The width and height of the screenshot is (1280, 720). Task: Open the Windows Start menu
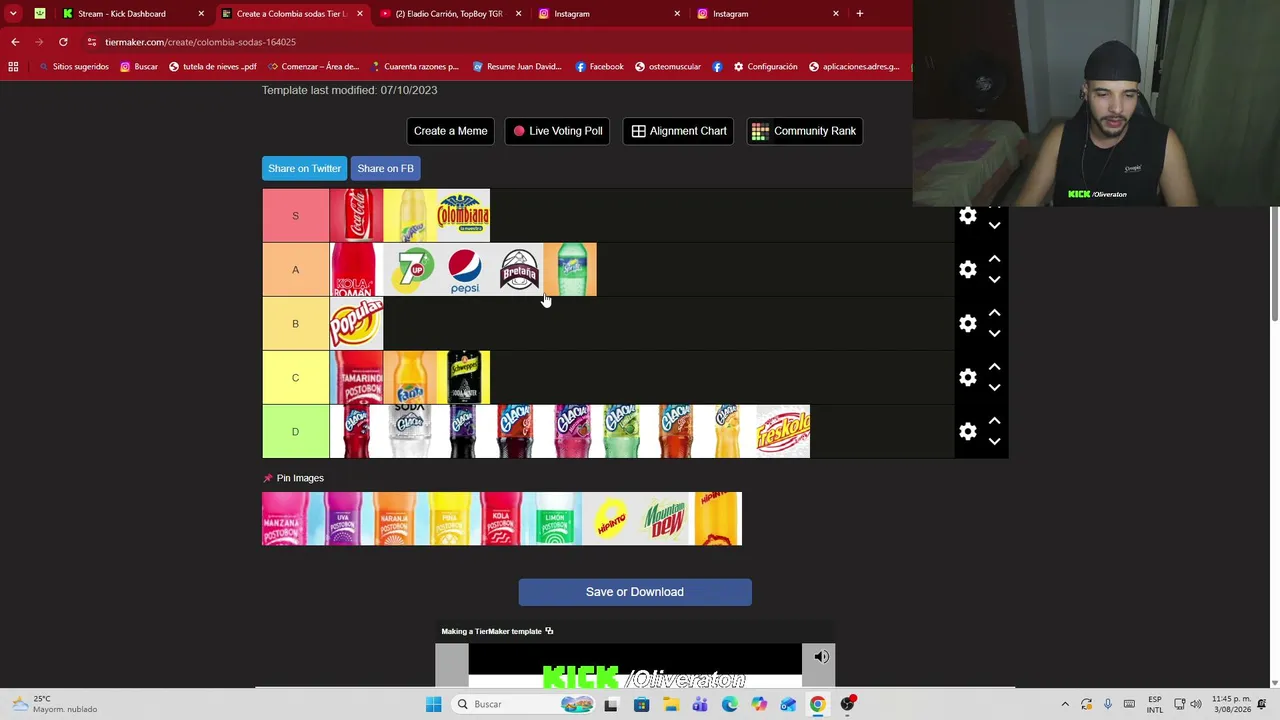433,704
